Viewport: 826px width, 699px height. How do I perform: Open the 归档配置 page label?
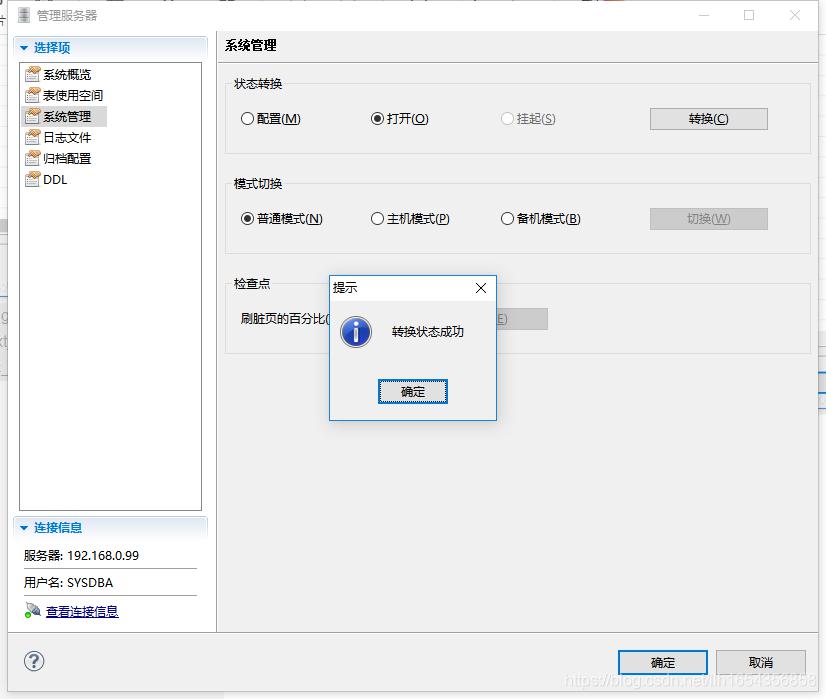click(67, 159)
